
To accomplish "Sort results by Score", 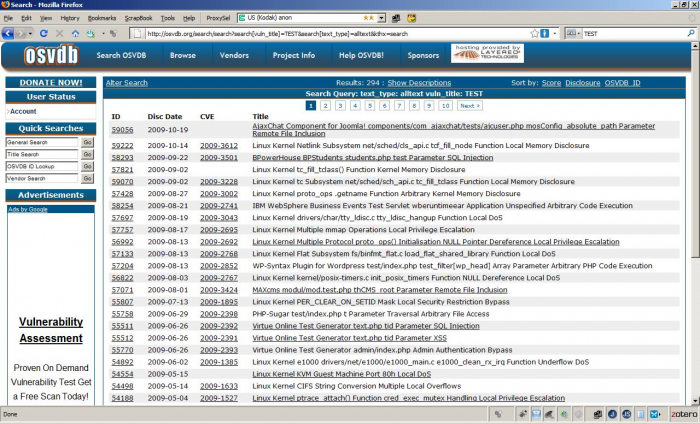I will pyautogui.click(x=551, y=83).
